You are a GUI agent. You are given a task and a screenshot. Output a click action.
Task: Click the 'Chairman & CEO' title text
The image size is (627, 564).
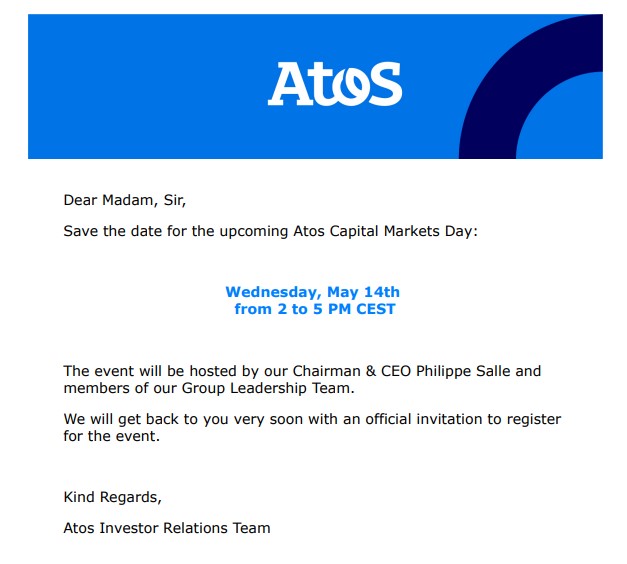pos(351,371)
